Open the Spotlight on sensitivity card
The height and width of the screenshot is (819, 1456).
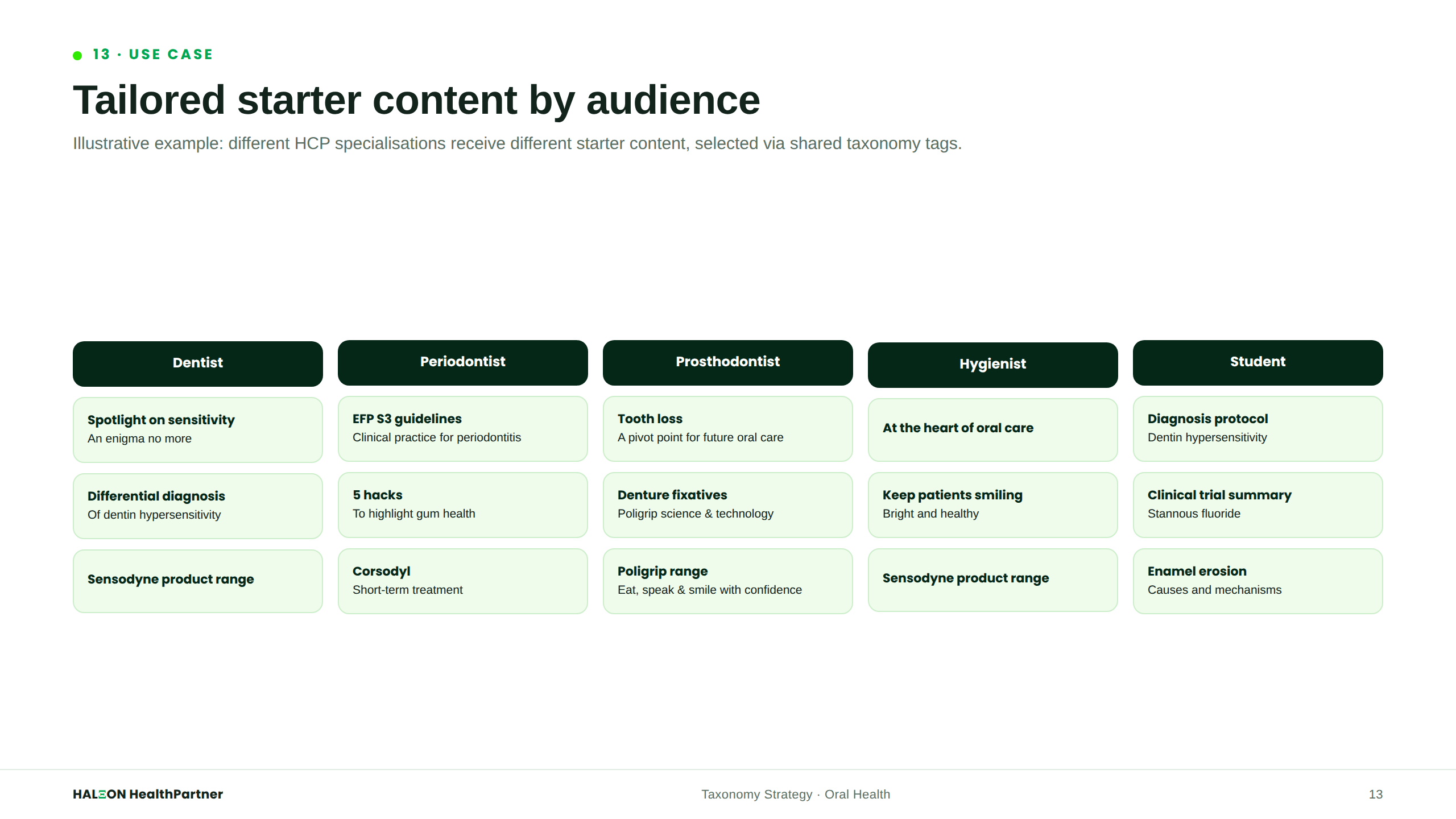(197, 429)
